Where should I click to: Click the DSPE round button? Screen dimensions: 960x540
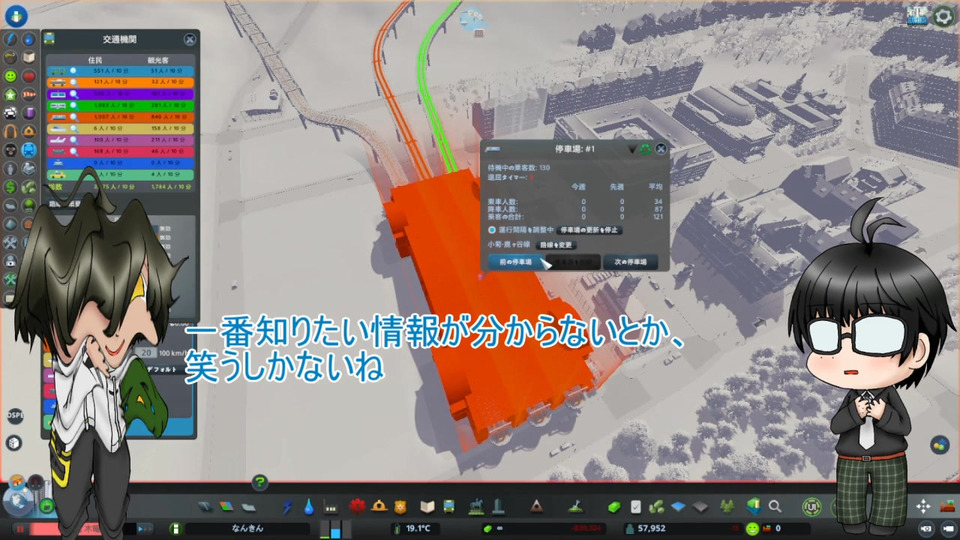15,415
